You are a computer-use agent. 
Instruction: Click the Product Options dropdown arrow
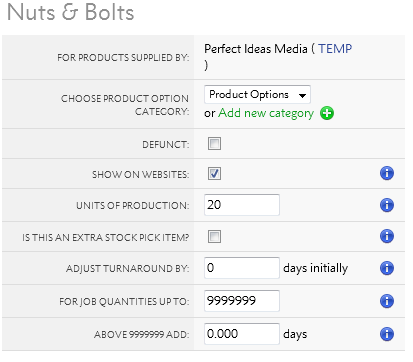(x=302, y=96)
